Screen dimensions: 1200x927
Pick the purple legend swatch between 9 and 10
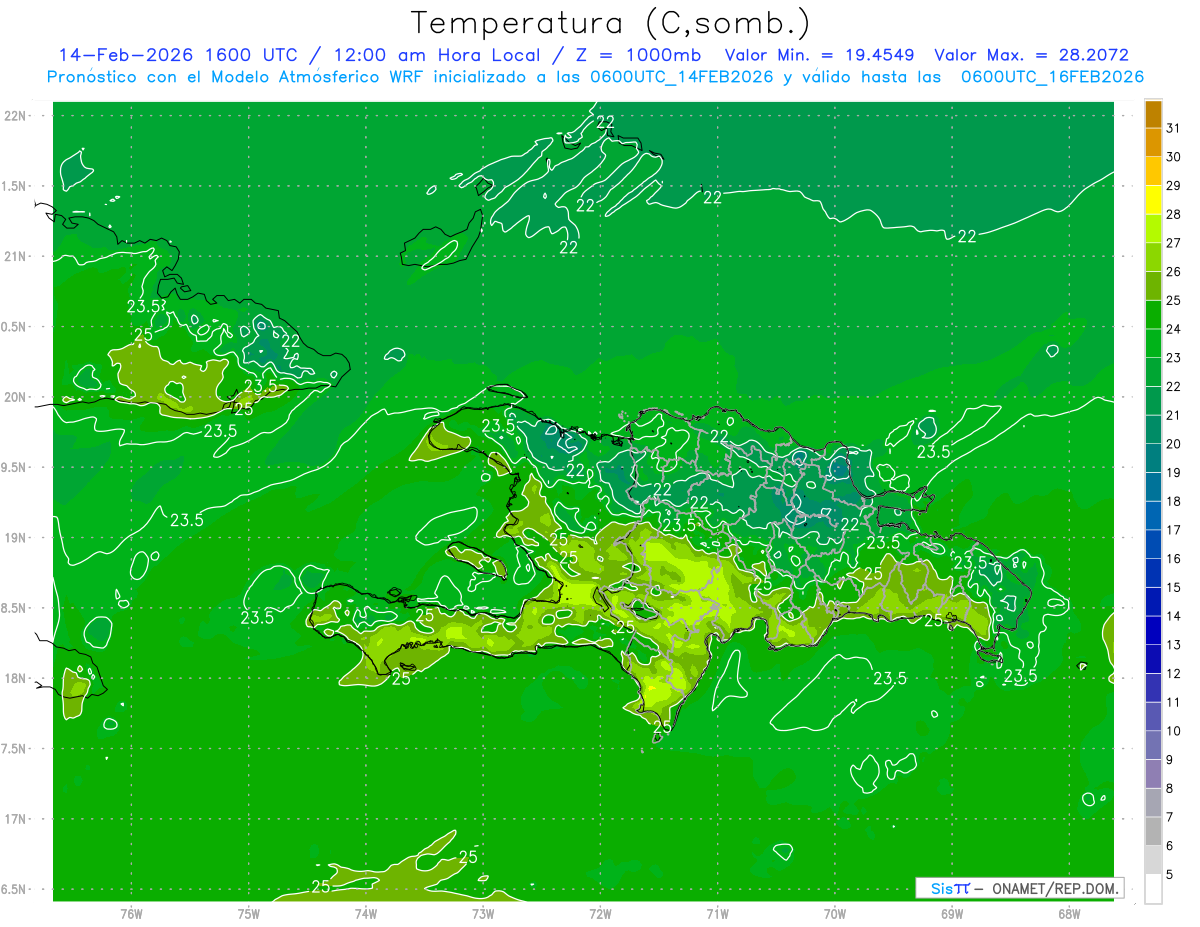tap(1153, 746)
